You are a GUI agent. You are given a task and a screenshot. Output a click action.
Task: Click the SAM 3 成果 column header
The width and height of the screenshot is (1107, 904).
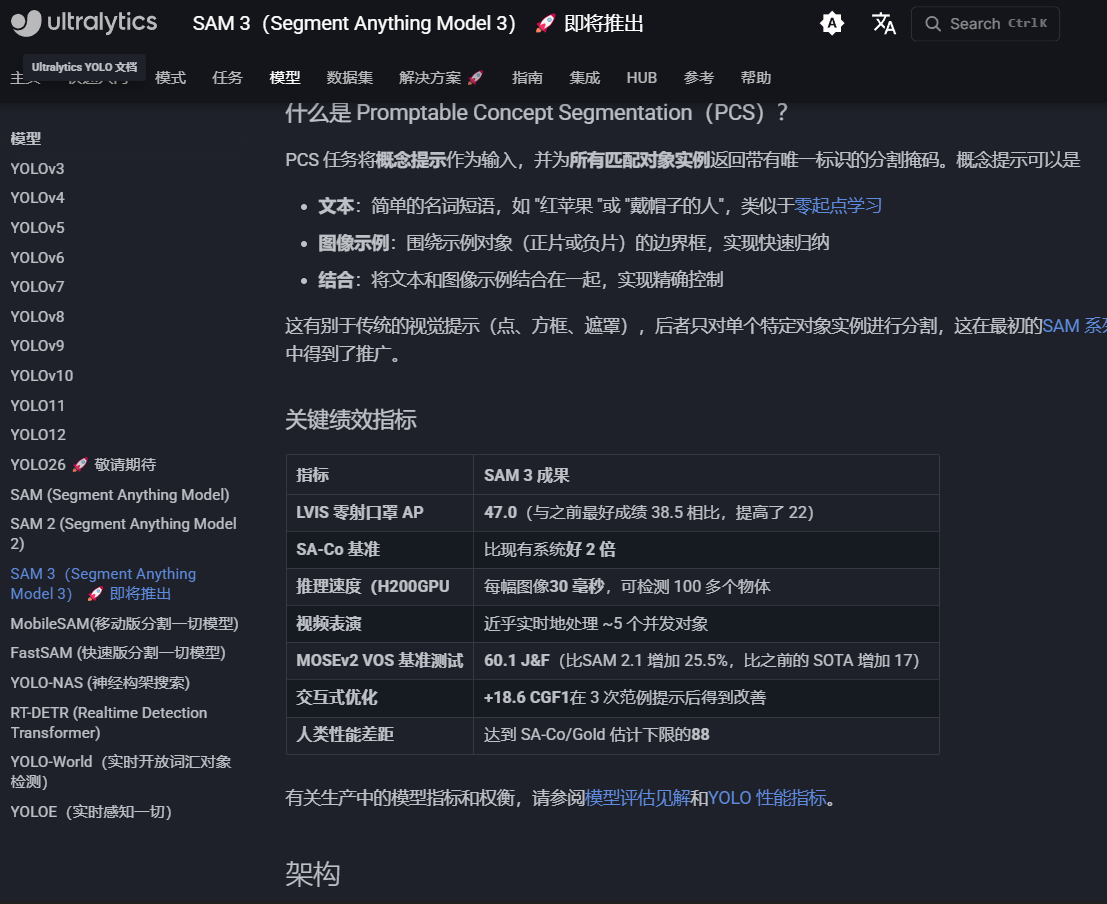(706, 475)
